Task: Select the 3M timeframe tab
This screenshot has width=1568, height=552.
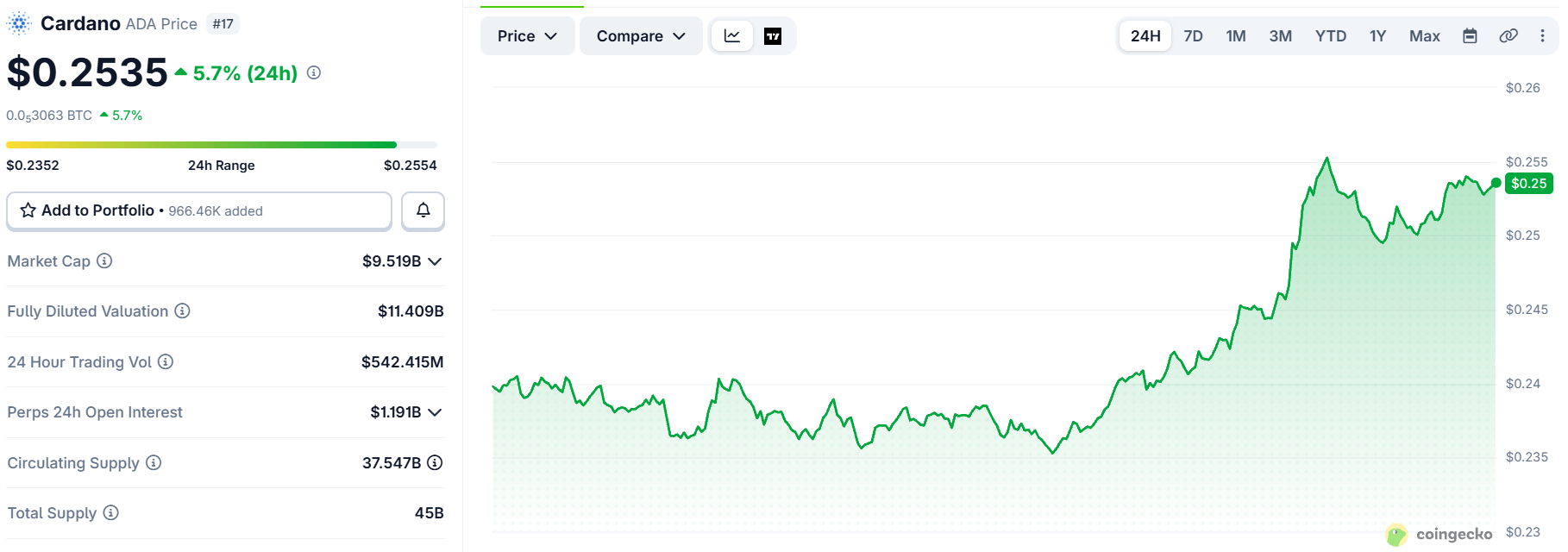Action: click(1281, 36)
